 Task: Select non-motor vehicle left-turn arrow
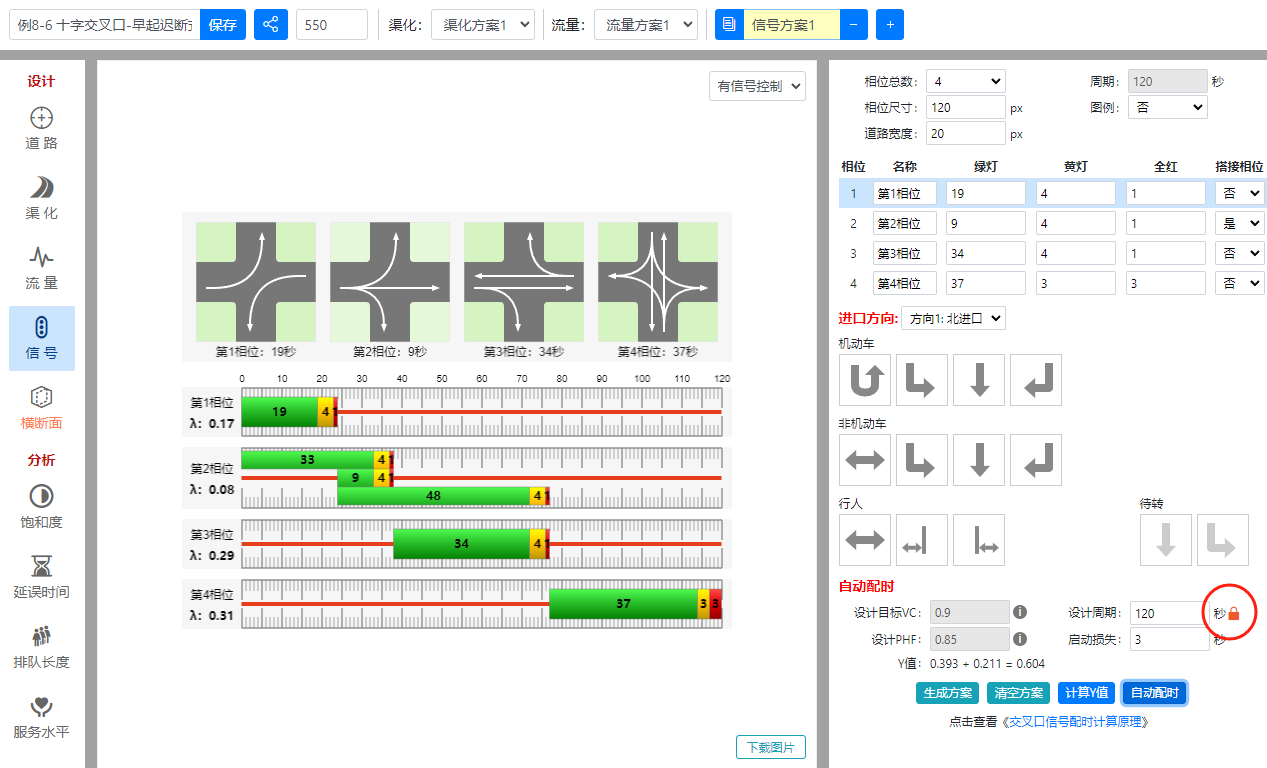point(922,460)
